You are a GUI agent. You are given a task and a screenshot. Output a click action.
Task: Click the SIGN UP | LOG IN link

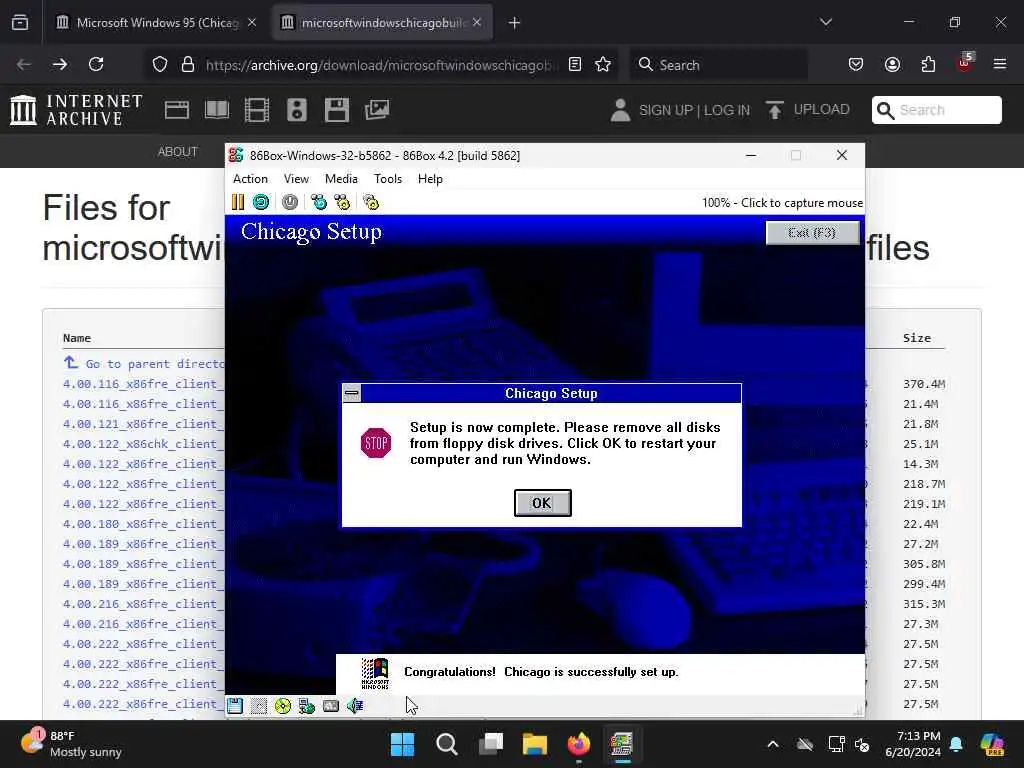(694, 110)
